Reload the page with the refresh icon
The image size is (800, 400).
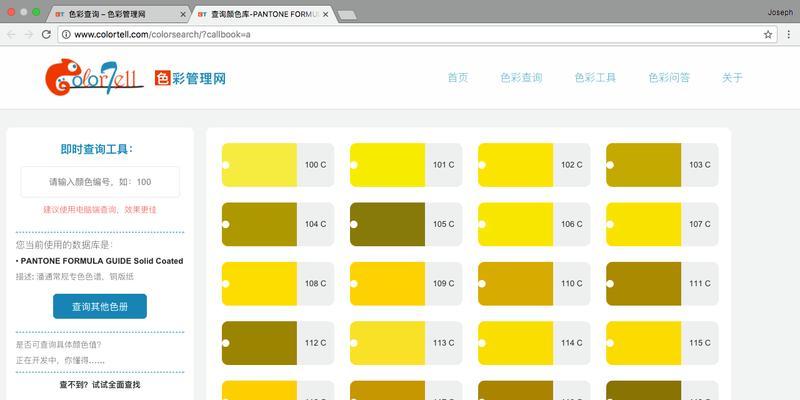[46, 35]
